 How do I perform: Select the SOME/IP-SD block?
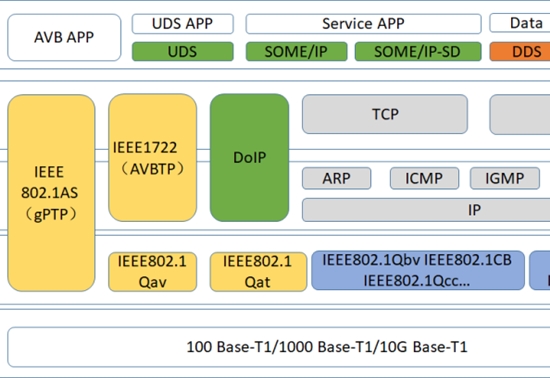(418, 52)
